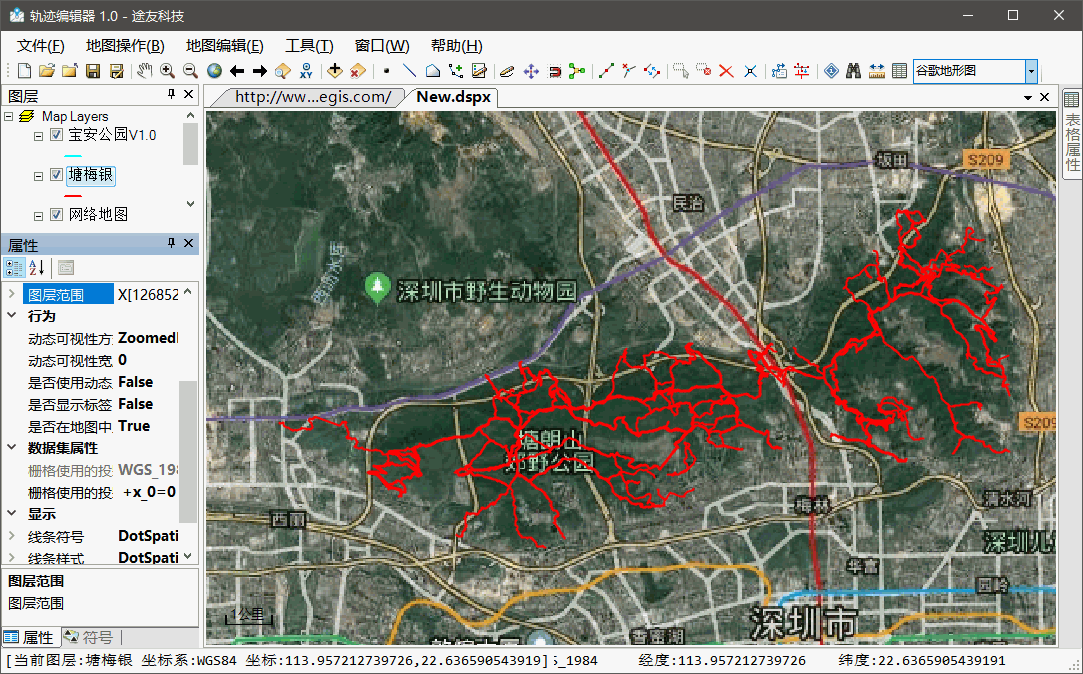Select the draw line tool
Image resolution: width=1083 pixels, height=674 pixels.
click(x=409, y=71)
